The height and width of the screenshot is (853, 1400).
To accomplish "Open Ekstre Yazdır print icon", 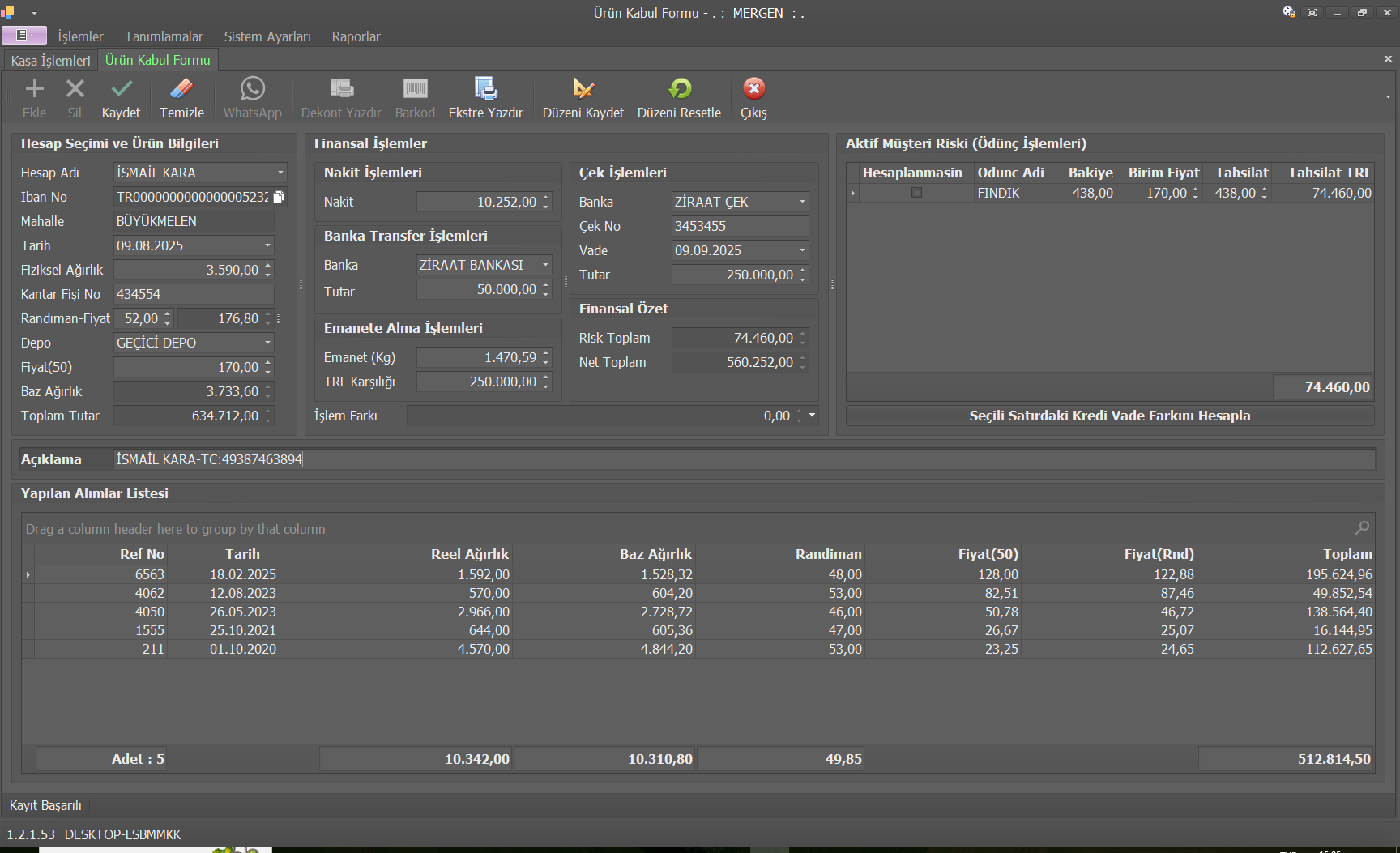I will pyautogui.click(x=485, y=89).
